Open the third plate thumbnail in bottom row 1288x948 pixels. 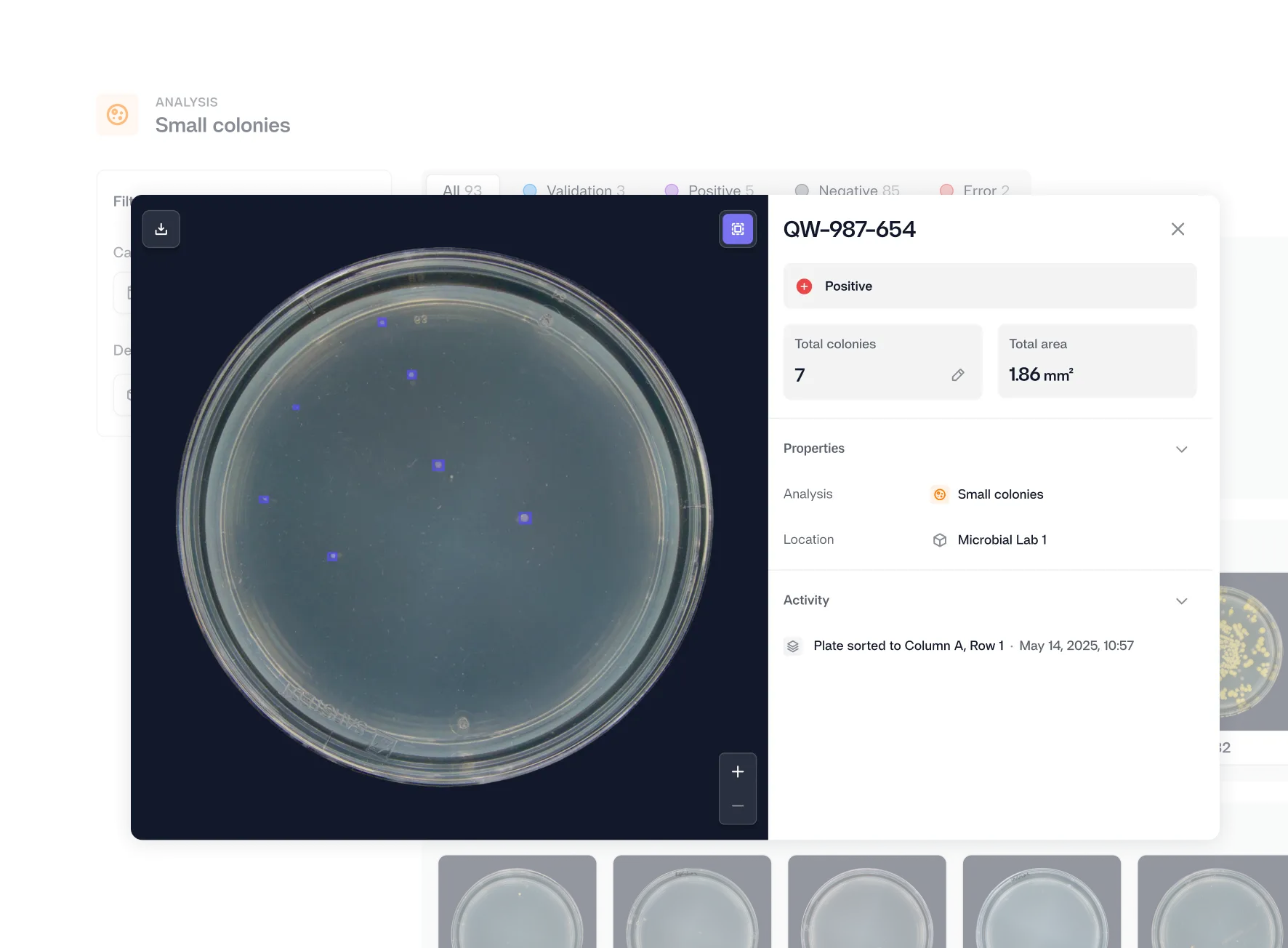click(x=867, y=901)
